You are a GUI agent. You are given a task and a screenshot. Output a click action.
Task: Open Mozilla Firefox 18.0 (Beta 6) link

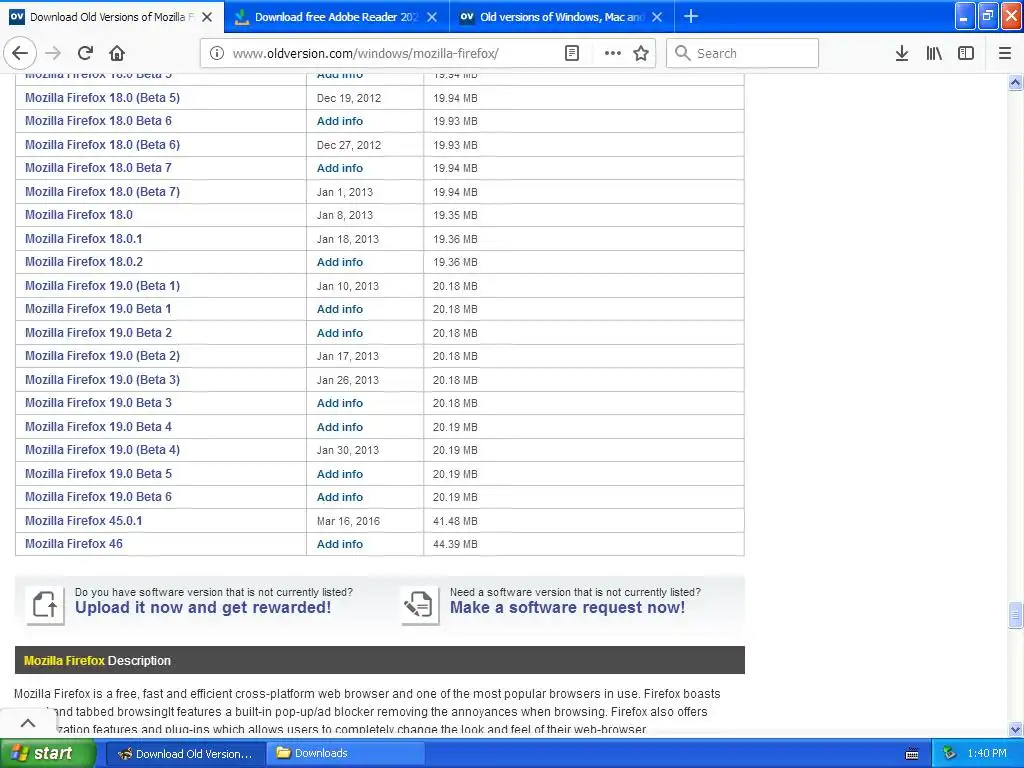103,145
